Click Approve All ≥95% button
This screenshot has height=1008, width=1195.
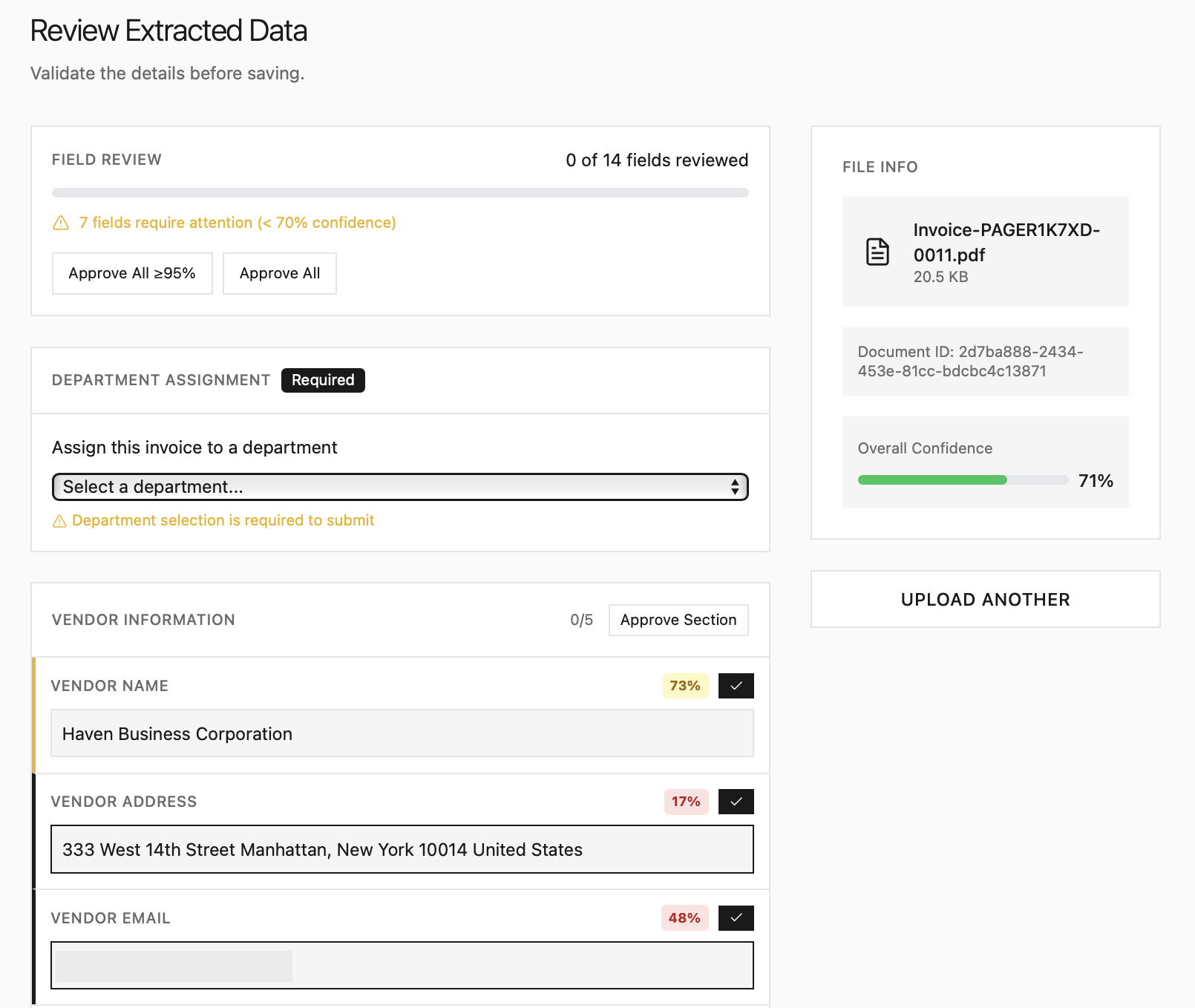131,273
